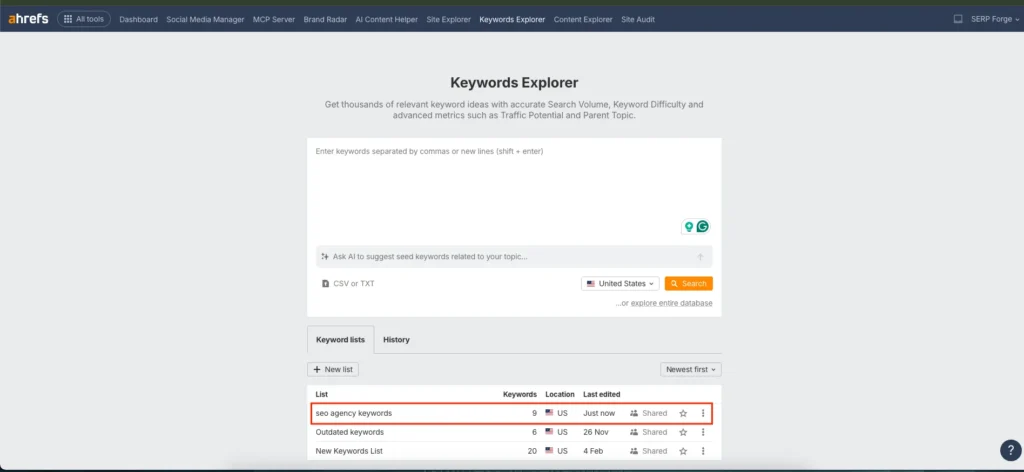Open Brand Radar
Screen dimensions: 1024x472
(325, 20)
